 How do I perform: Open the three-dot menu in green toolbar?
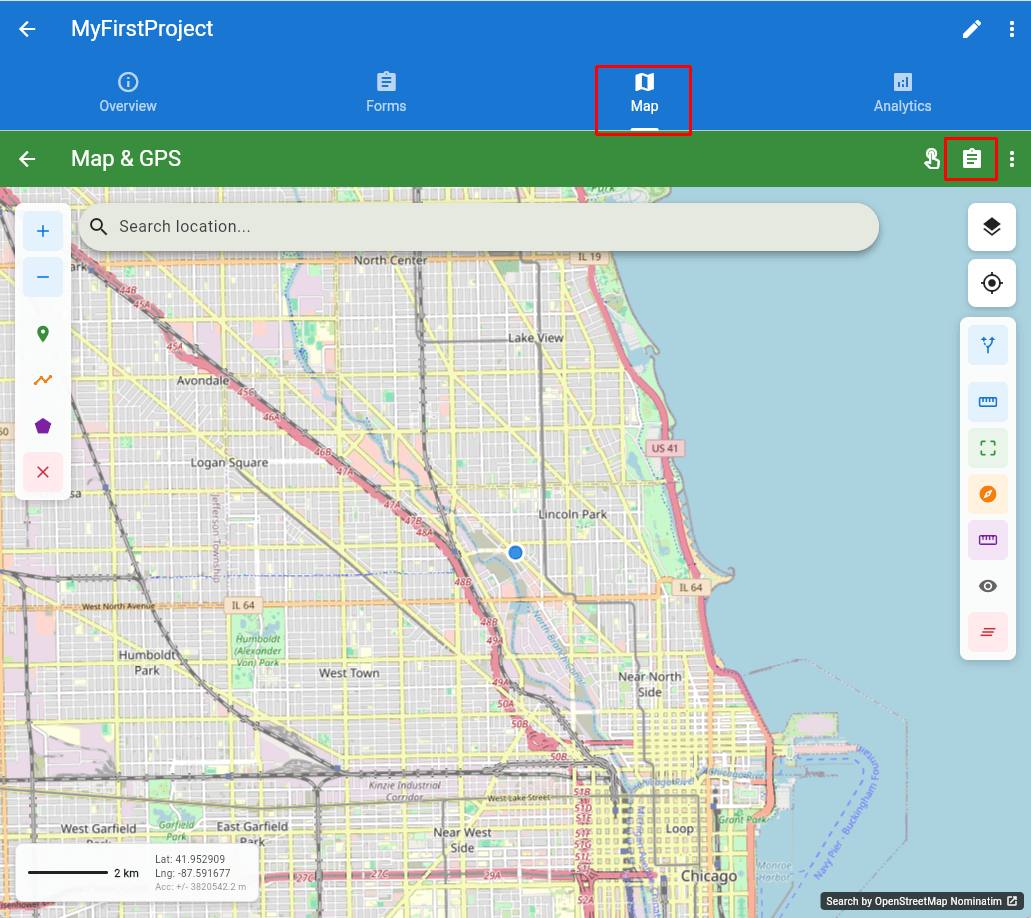pos(1012,158)
